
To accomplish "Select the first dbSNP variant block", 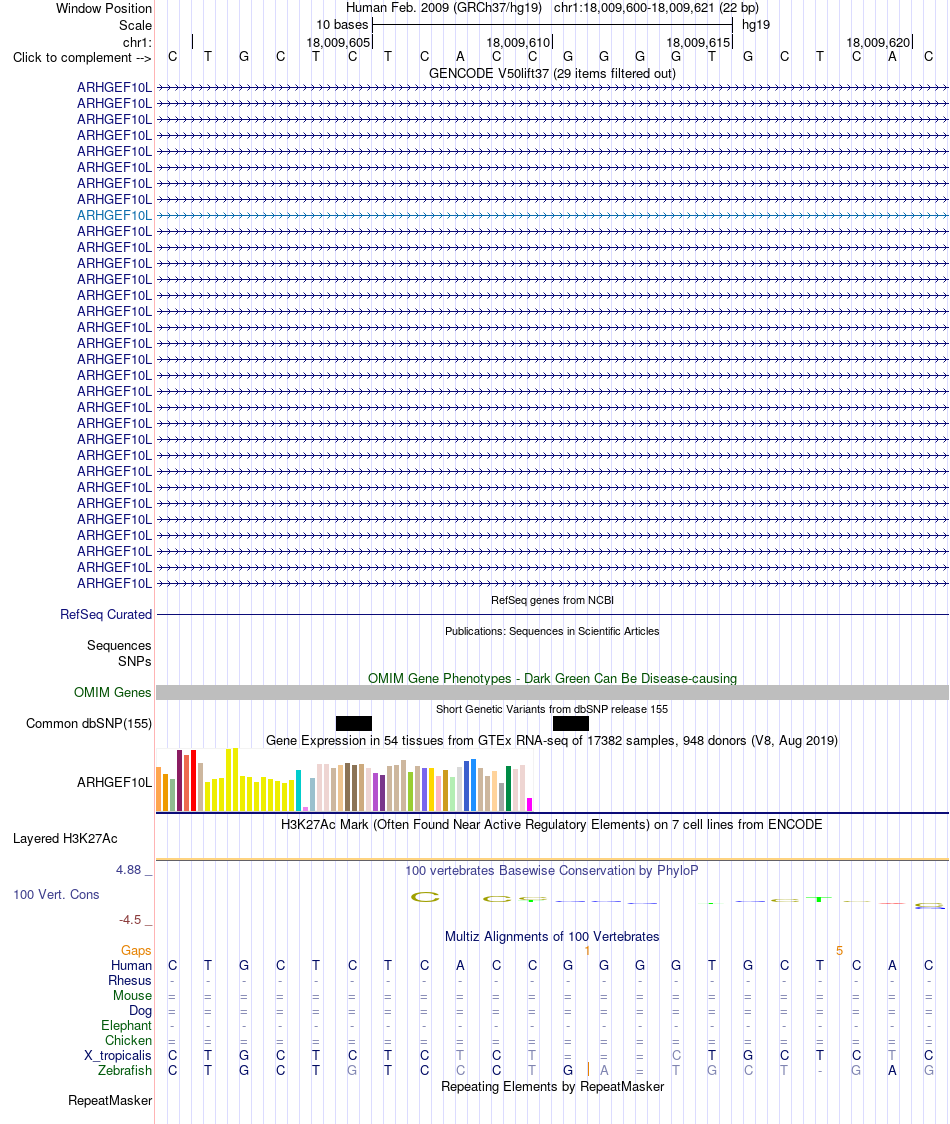I will pos(353,723).
